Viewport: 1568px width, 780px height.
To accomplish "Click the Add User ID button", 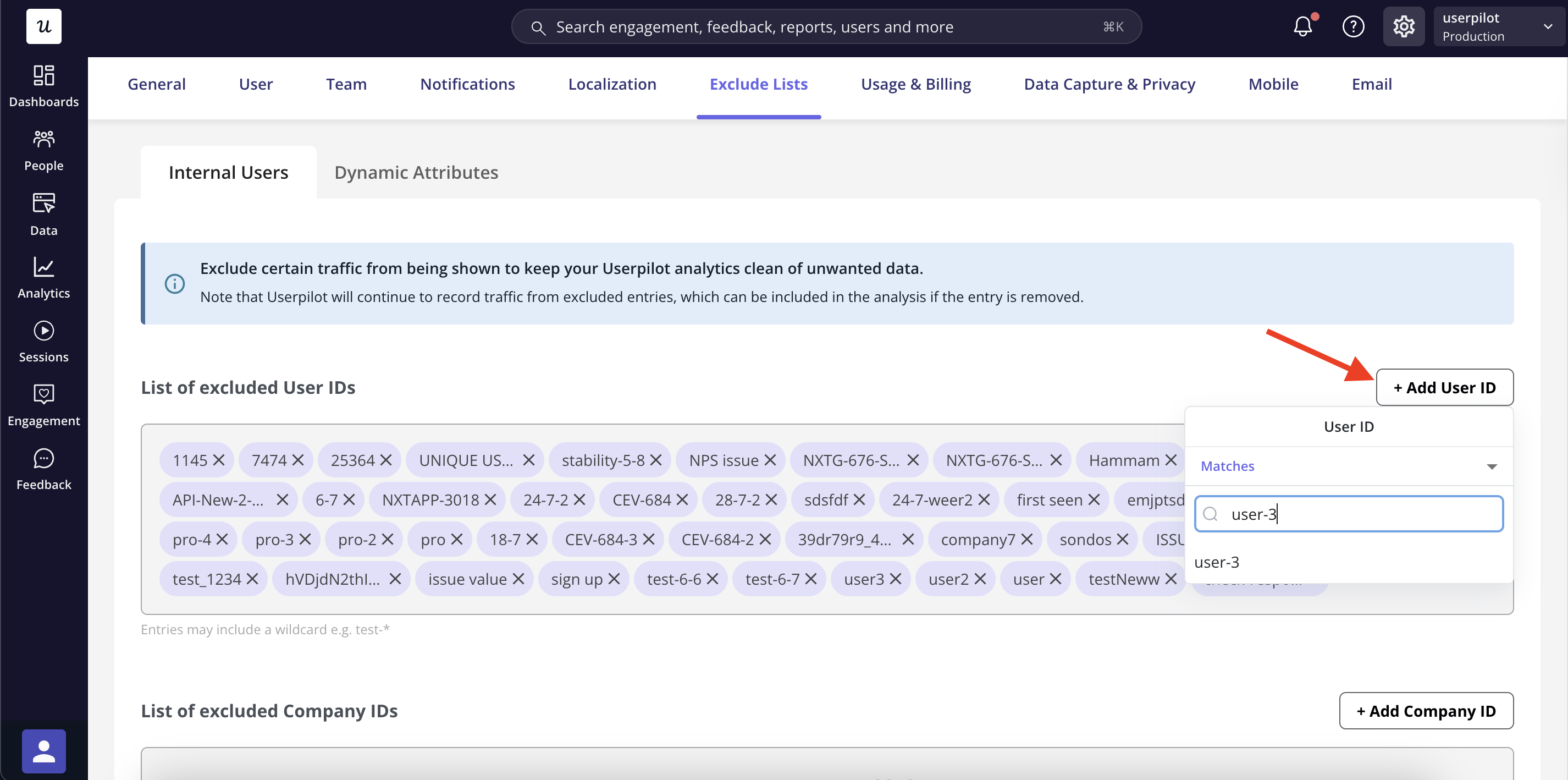I will [1444, 387].
